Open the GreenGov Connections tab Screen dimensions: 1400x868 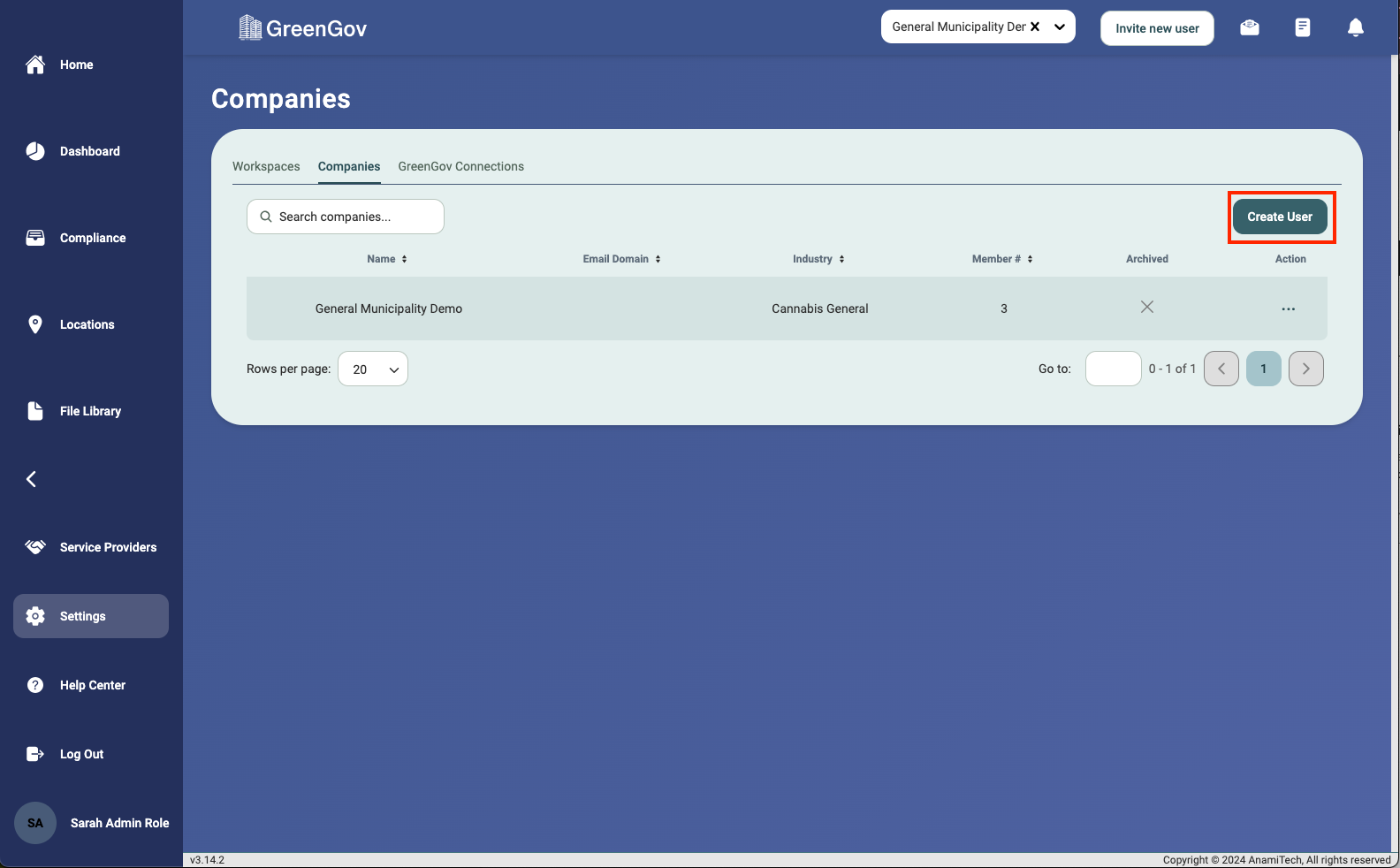461,166
